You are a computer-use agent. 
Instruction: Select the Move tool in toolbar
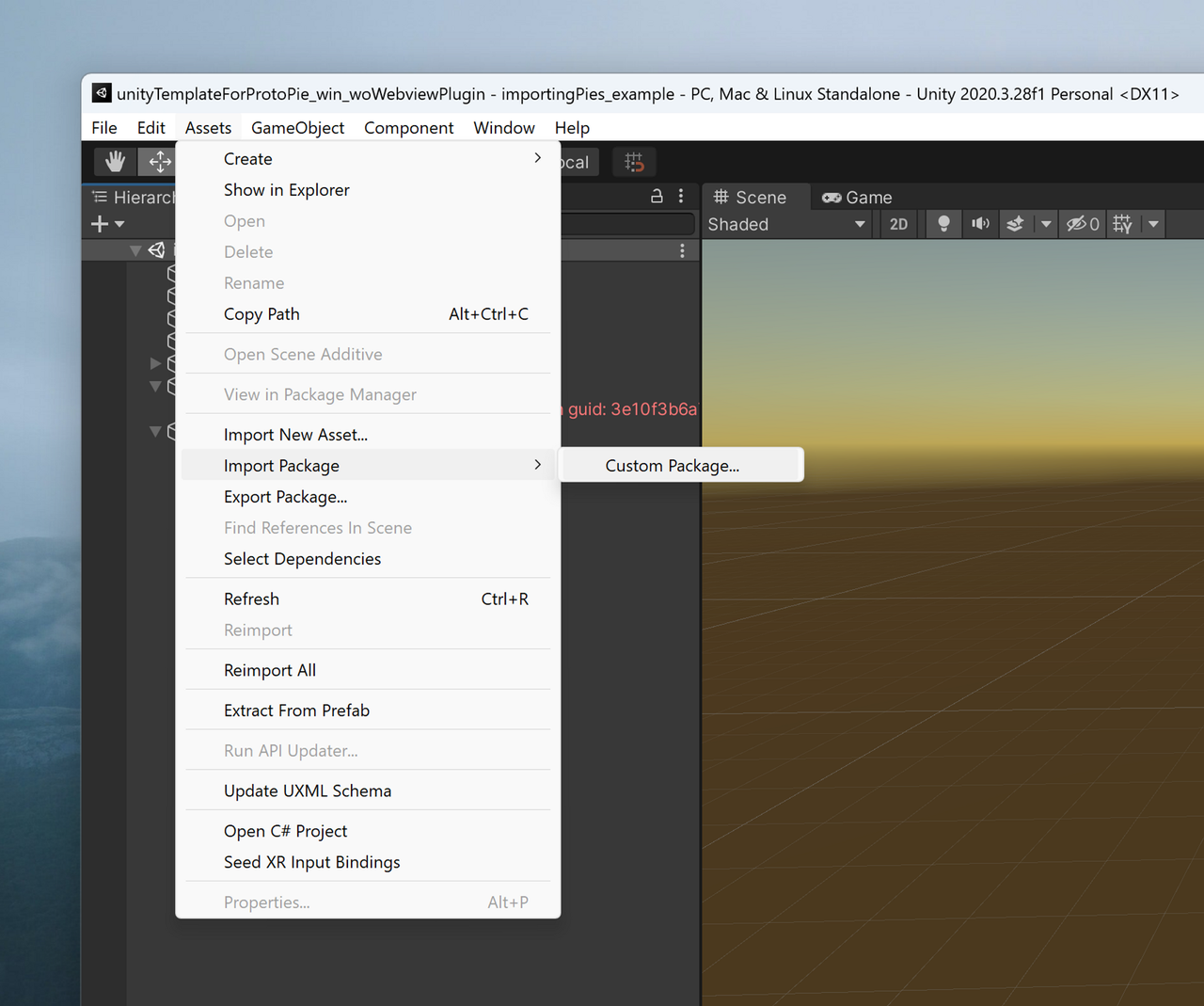point(159,162)
